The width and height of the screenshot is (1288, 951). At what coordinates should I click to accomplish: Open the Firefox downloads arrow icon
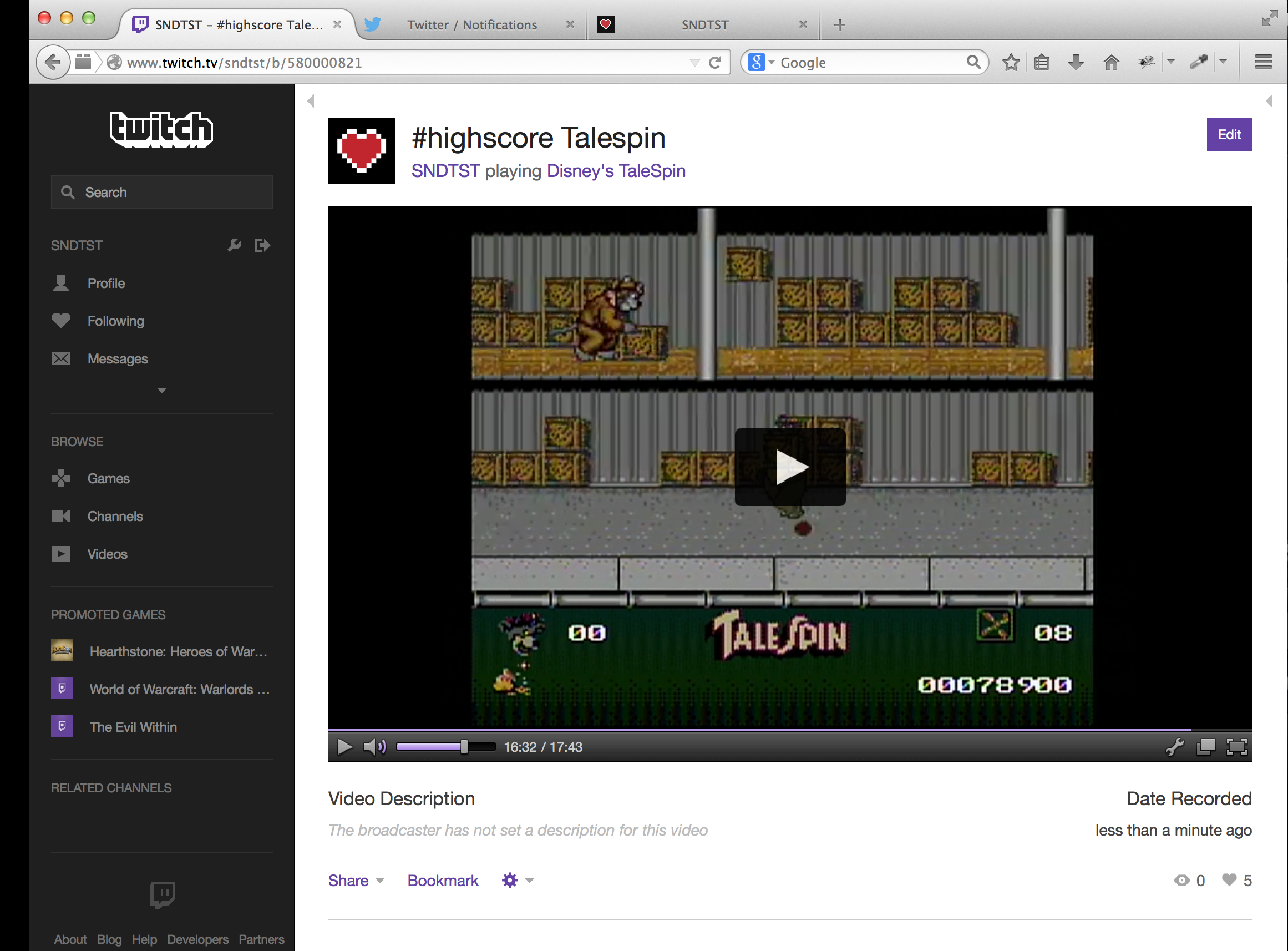(x=1076, y=62)
